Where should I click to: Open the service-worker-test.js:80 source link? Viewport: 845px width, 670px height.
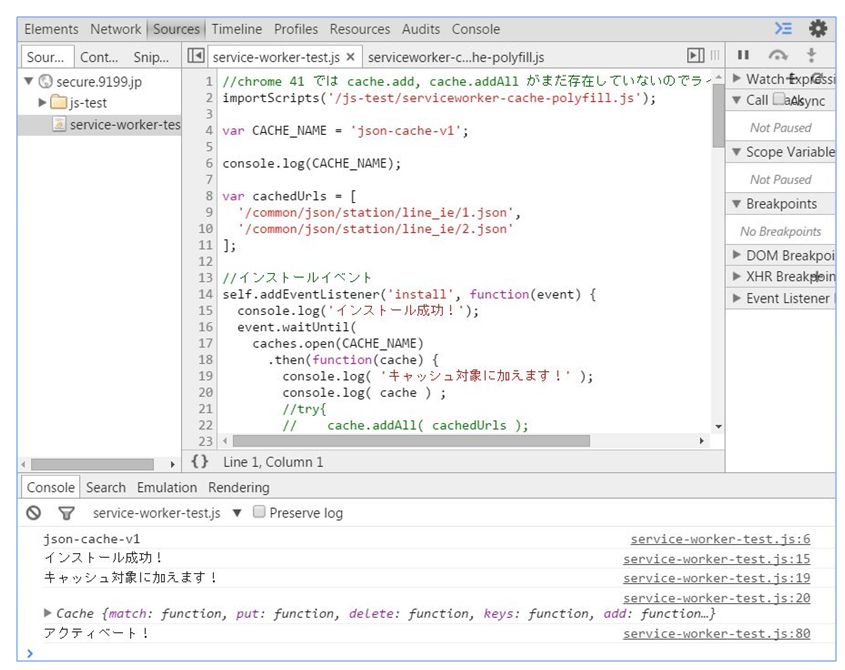(x=716, y=633)
